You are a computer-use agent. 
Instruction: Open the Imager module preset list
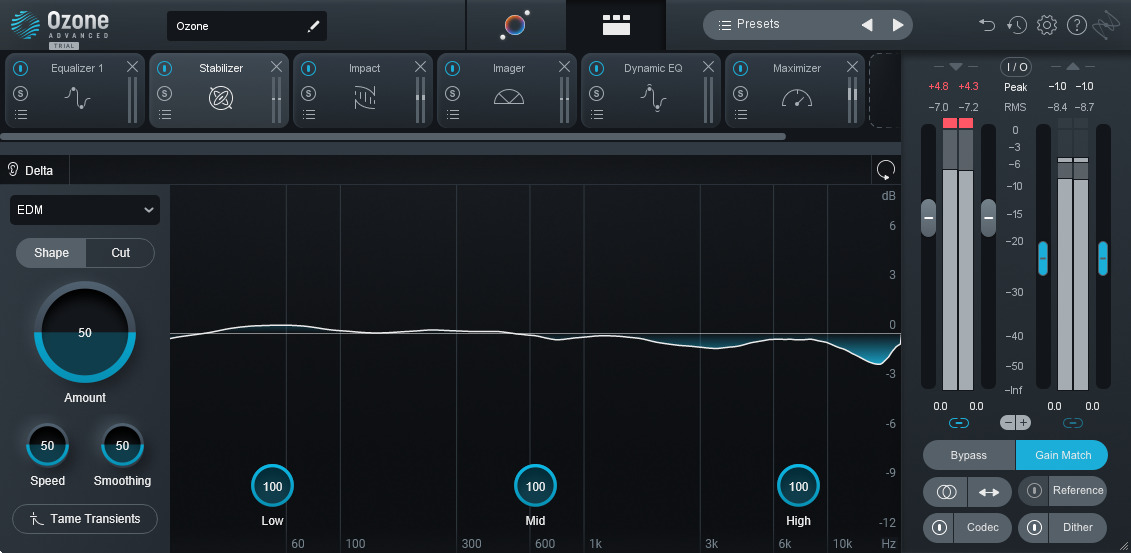pos(453,114)
